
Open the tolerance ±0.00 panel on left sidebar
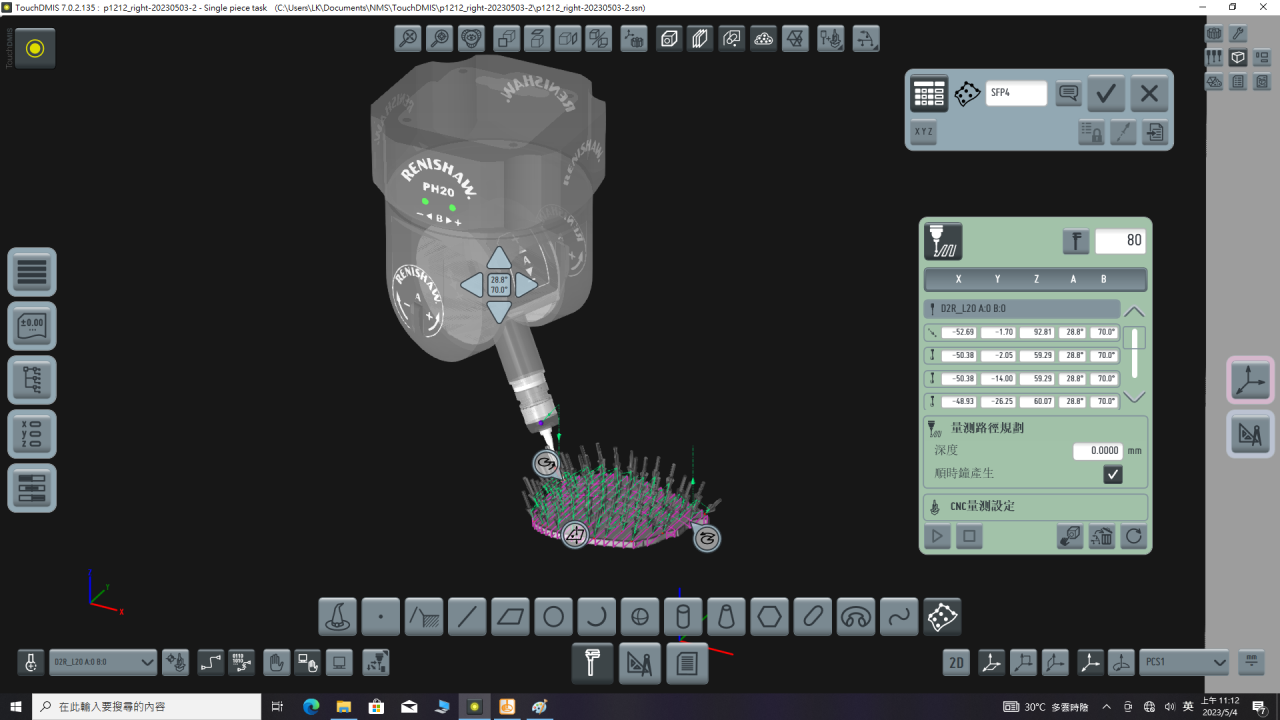click(x=32, y=326)
